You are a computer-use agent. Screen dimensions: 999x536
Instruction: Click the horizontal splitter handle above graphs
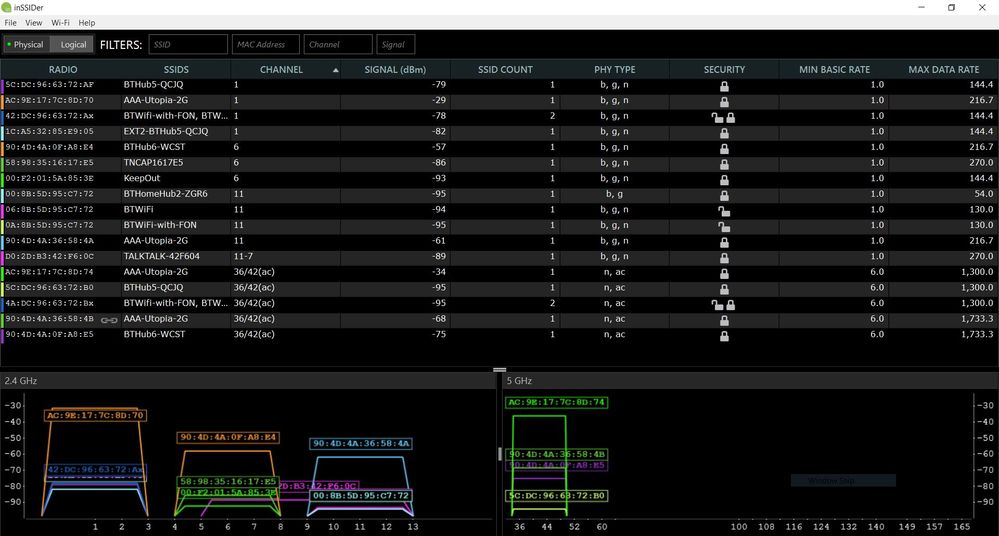(500, 370)
